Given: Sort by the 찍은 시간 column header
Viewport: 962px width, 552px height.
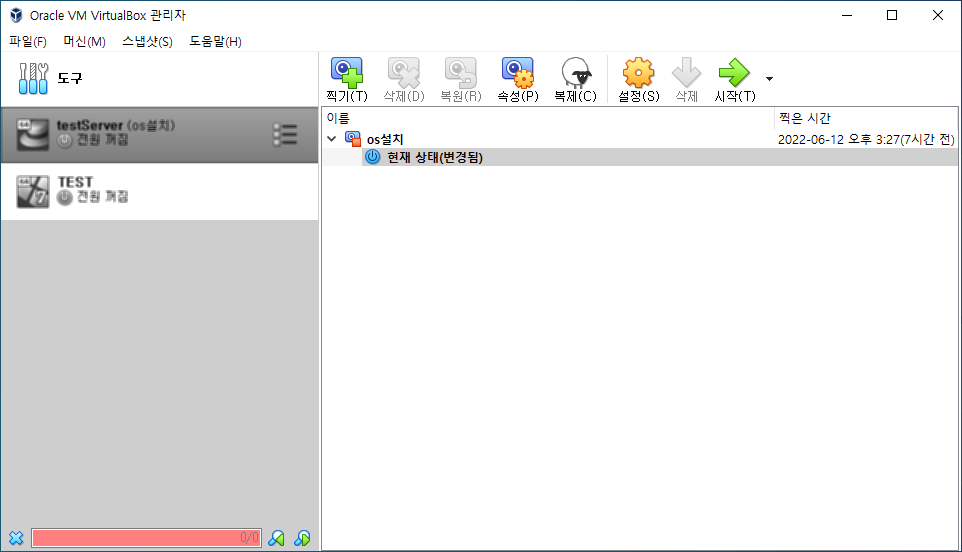Looking at the screenshot, I should (x=866, y=118).
